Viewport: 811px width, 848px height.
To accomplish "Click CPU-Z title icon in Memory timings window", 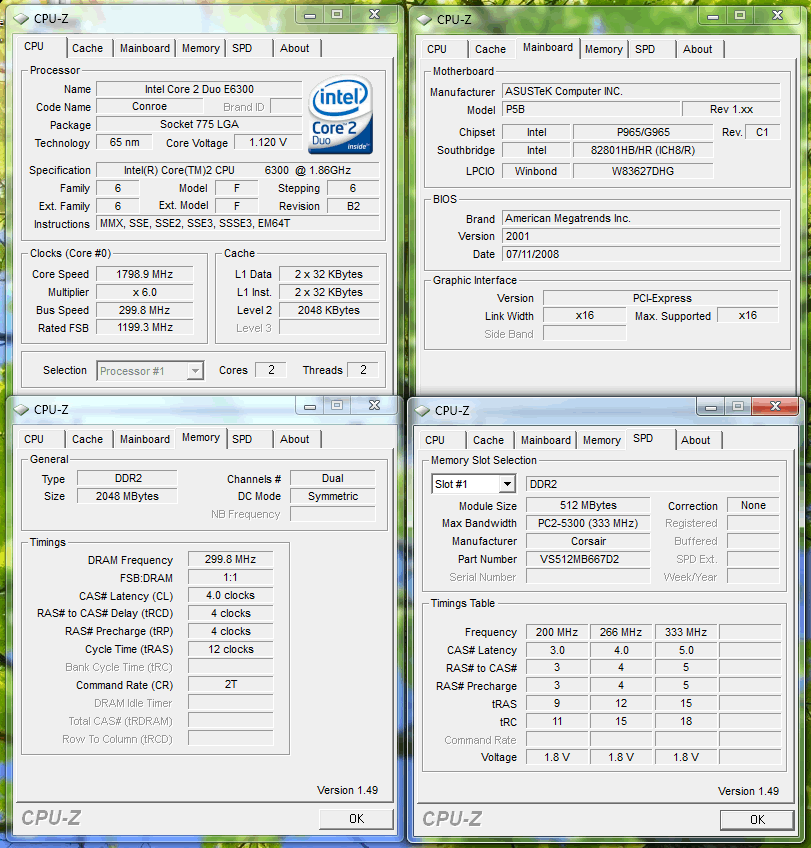I will pyautogui.click(x=21, y=409).
